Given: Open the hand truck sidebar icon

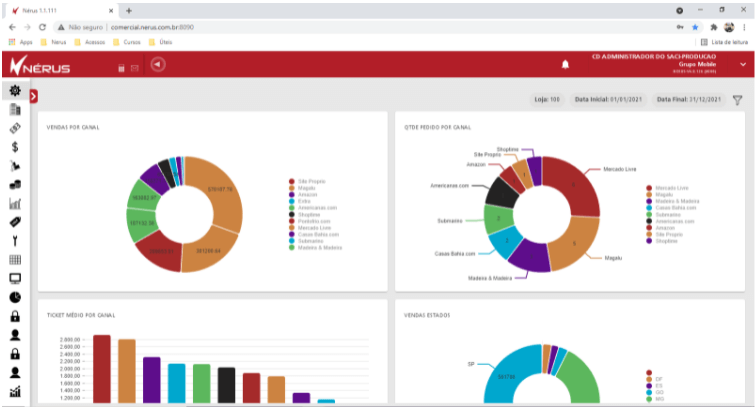Looking at the screenshot, I should (15, 166).
